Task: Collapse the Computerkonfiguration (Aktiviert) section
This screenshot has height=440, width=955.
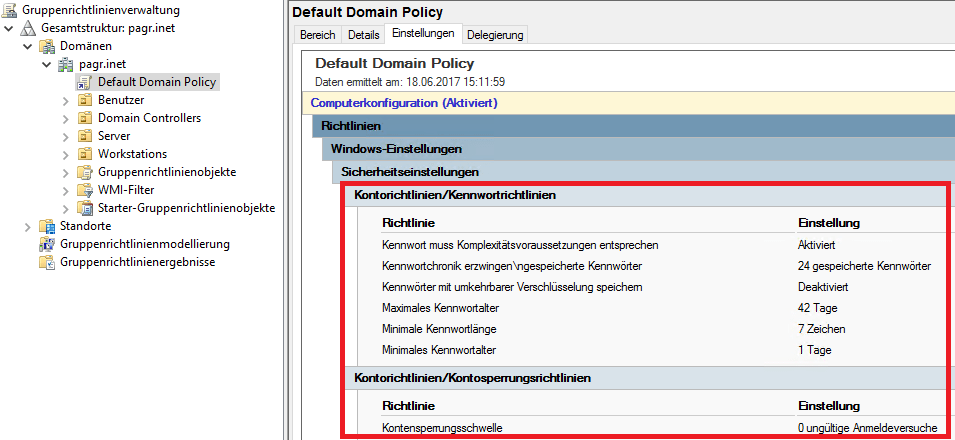Action: point(404,103)
